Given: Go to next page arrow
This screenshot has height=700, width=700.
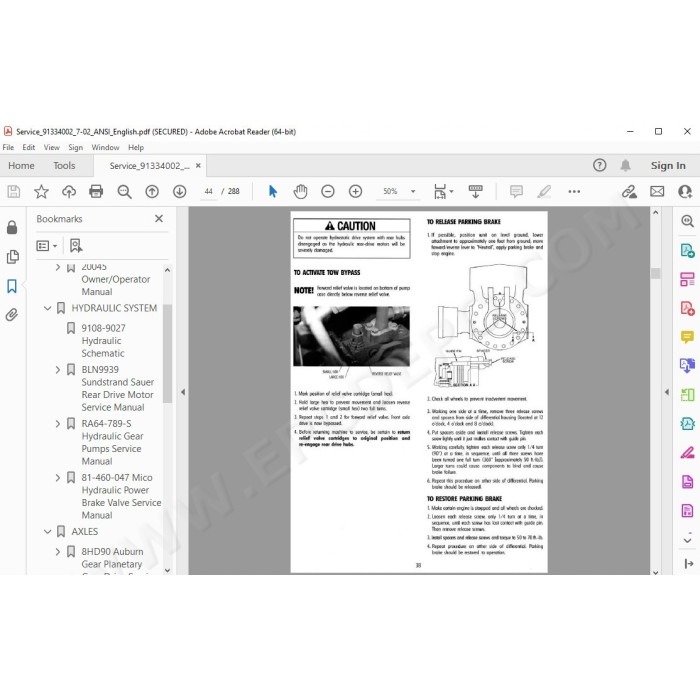Looking at the screenshot, I should pos(179,192).
